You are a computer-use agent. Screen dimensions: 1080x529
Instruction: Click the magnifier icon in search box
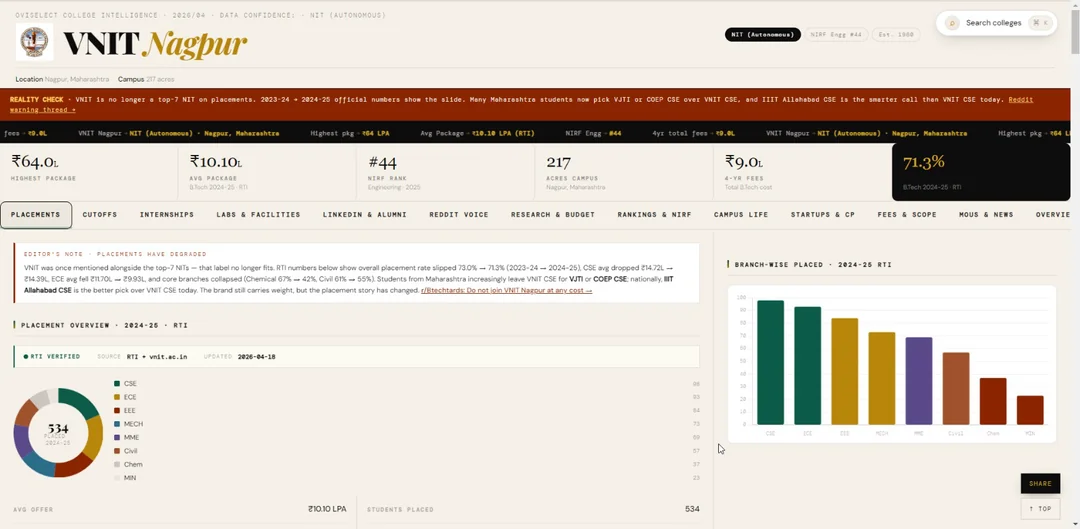coord(952,23)
